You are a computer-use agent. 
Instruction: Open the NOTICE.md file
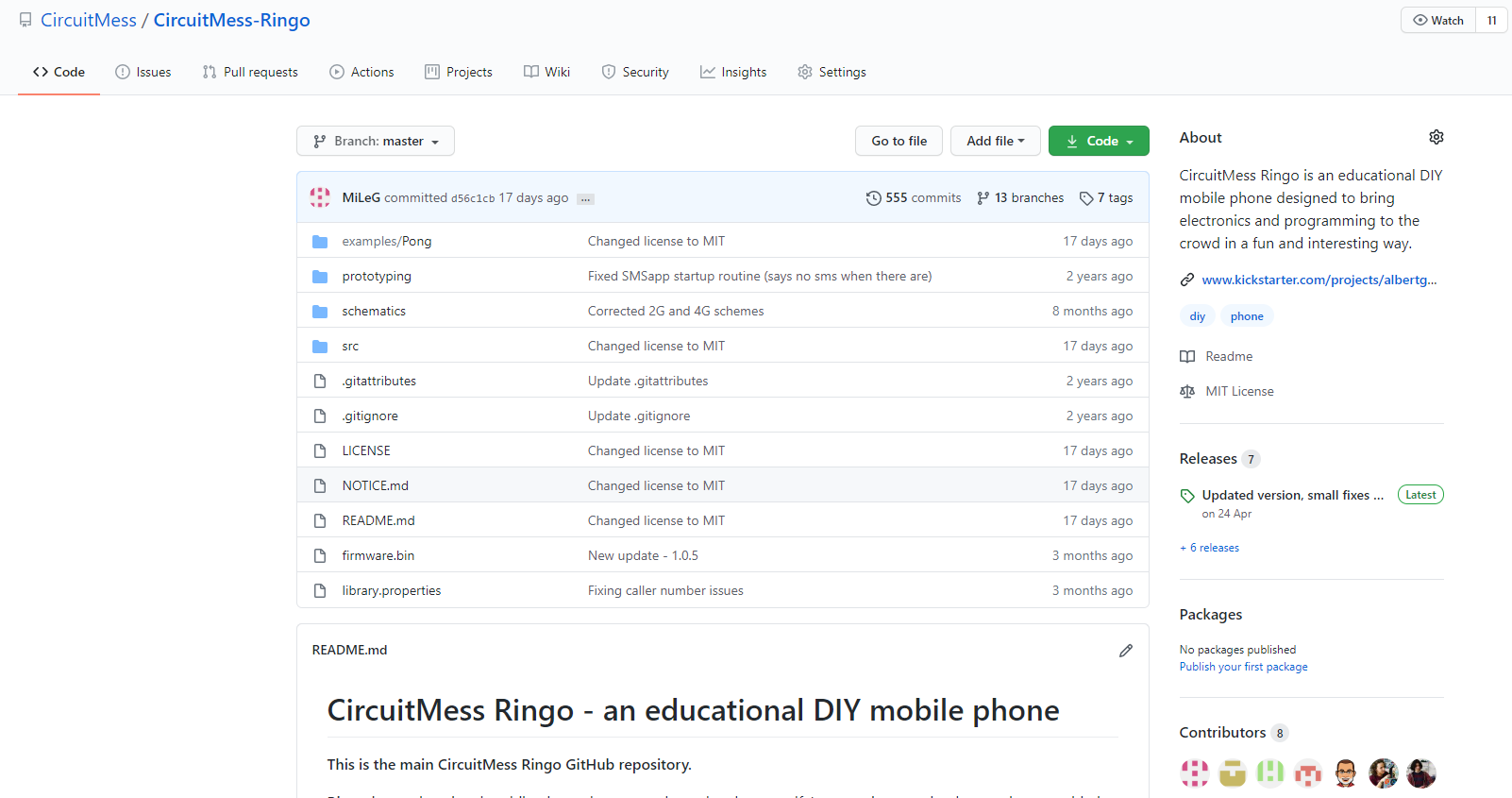[x=376, y=486]
